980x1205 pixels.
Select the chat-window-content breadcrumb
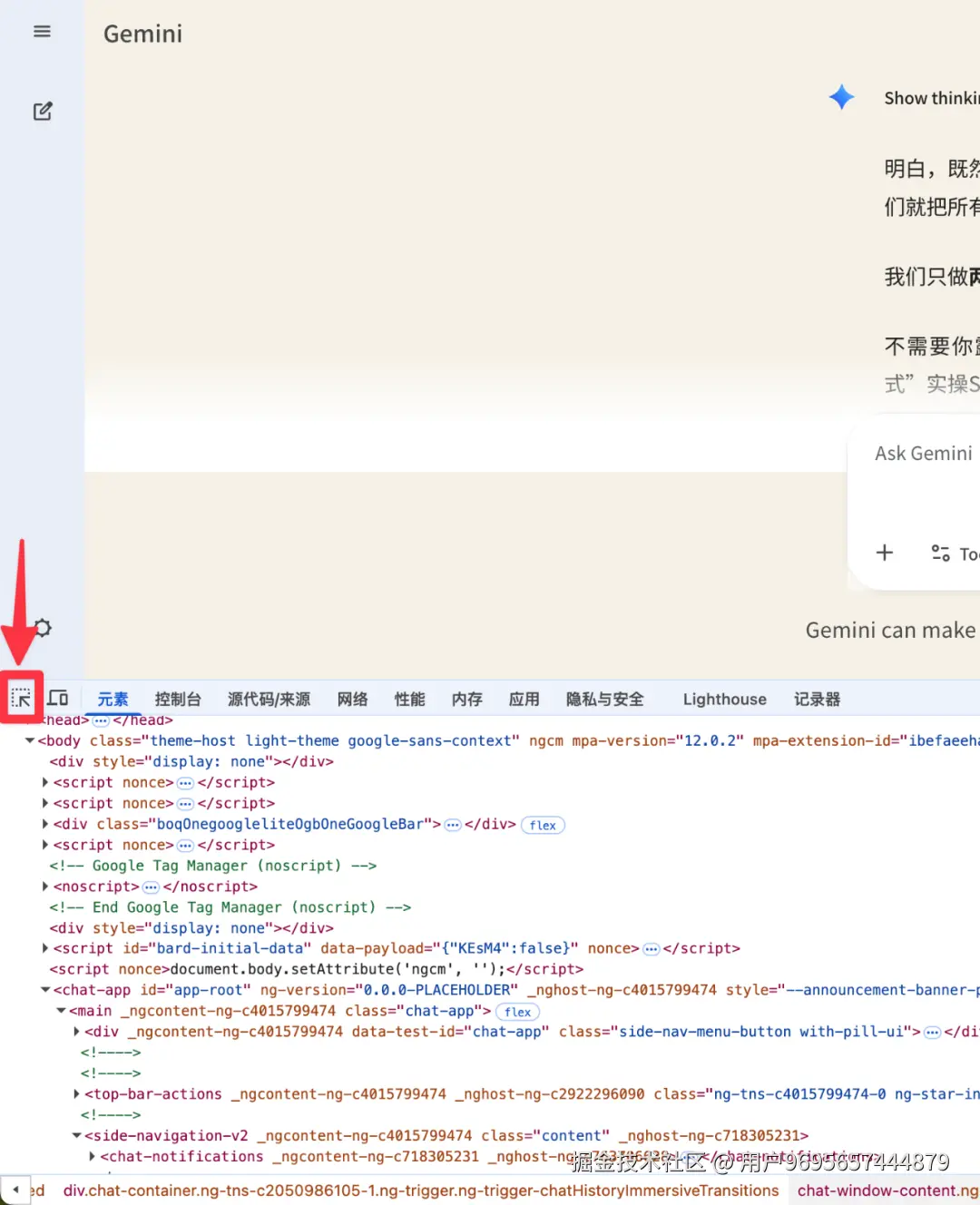pos(887,1190)
